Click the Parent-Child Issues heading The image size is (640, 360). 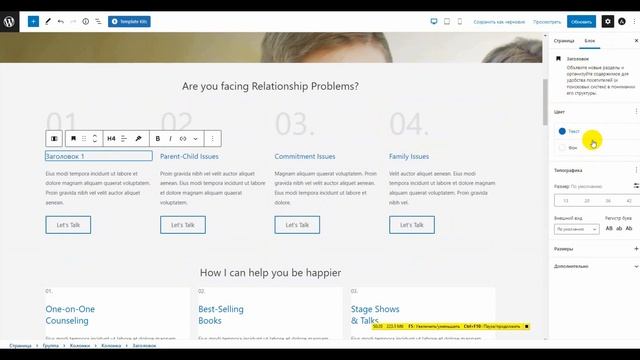(x=189, y=156)
